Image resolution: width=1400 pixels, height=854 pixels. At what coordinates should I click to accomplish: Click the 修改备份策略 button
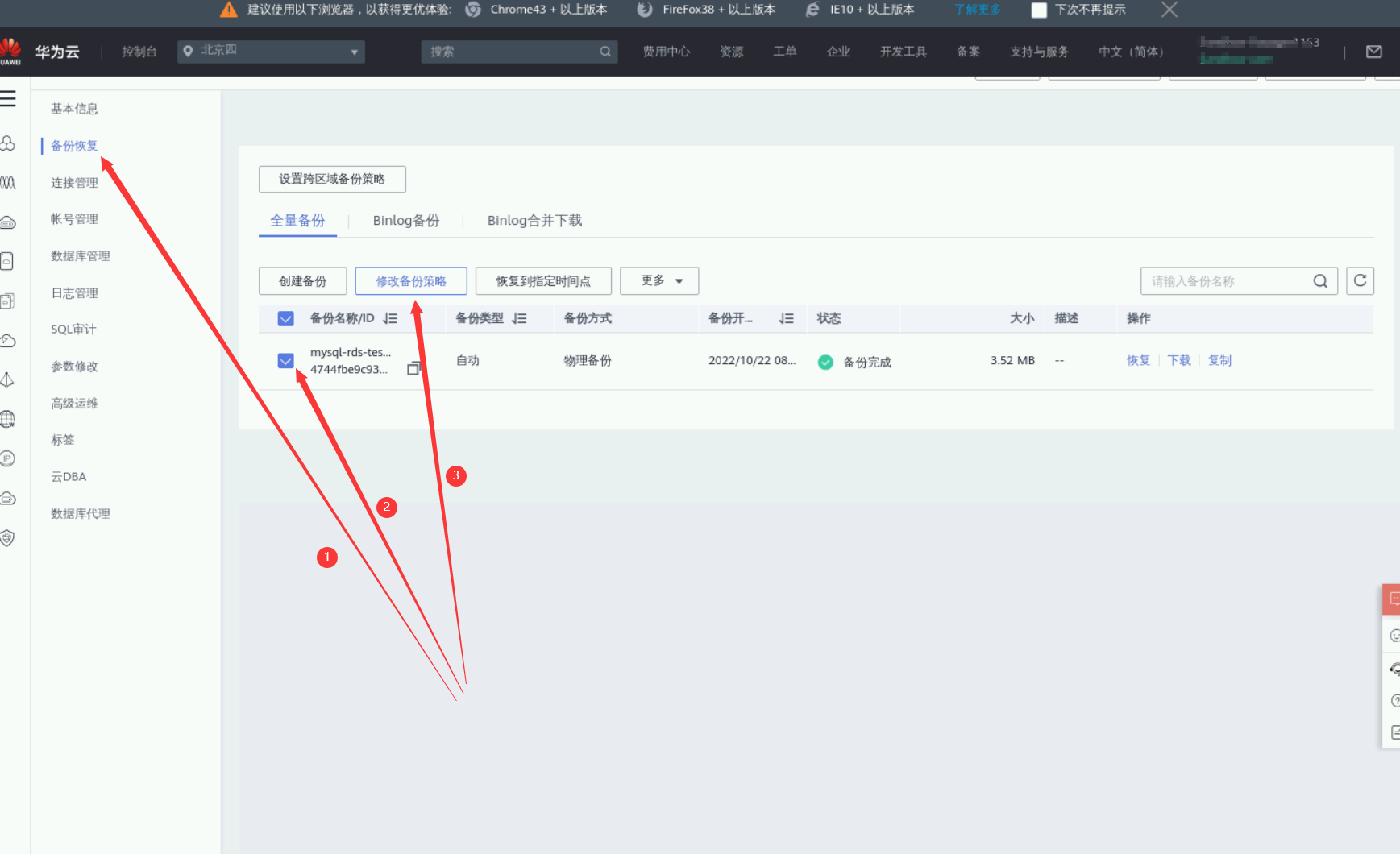click(x=411, y=280)
